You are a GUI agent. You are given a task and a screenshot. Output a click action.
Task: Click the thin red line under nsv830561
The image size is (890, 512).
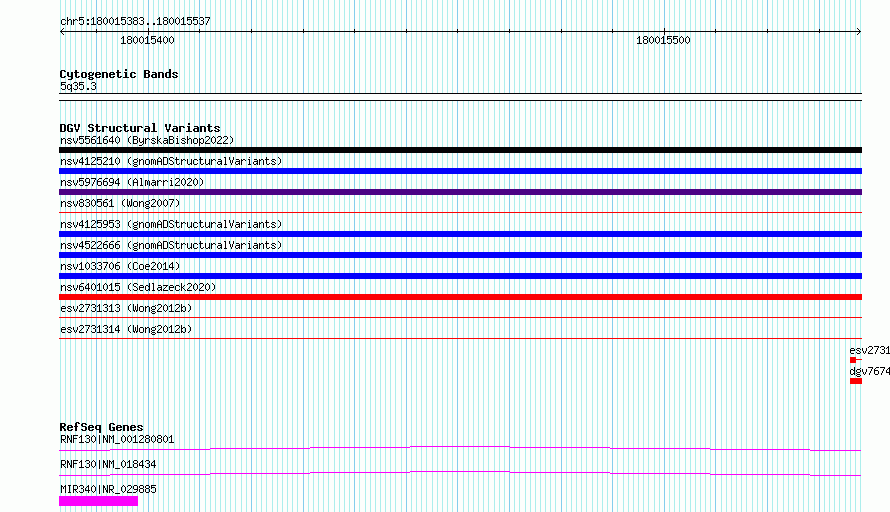tap(460, 212)
